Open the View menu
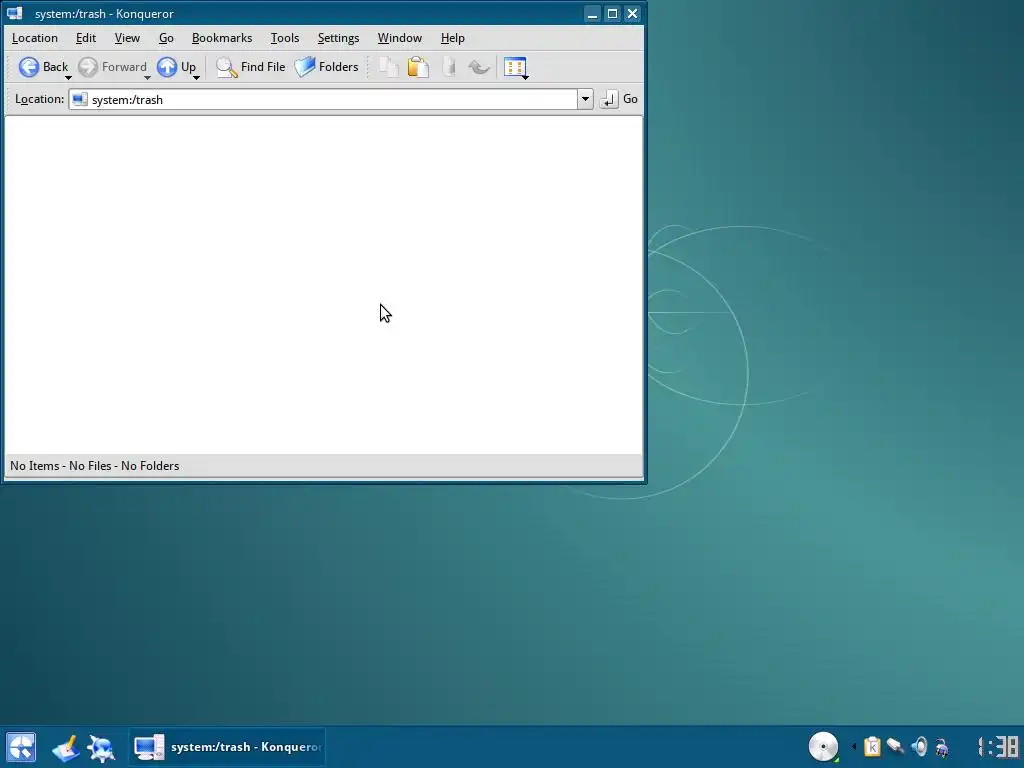 pyautogui.click(x=127, y=38)
